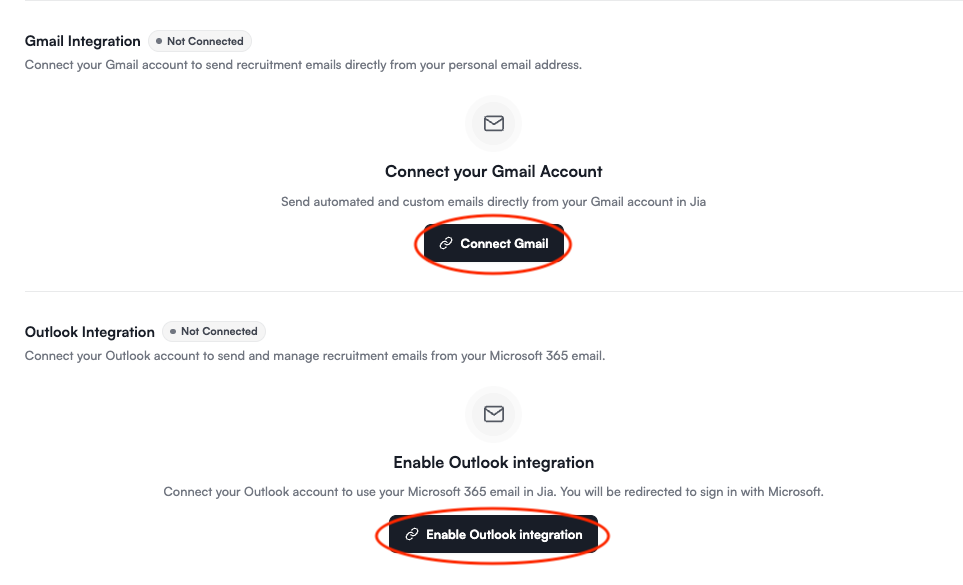Click the envelope icon above Enable Outlook integration

493,414
